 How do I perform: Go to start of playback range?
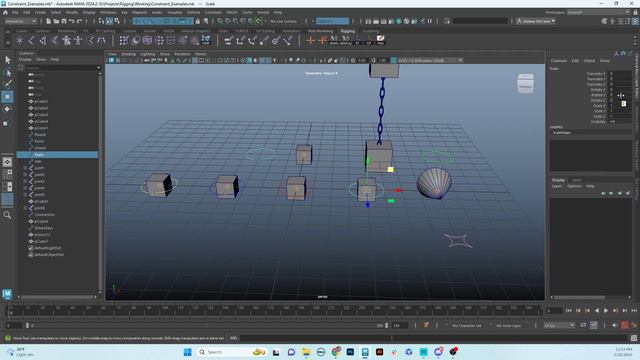click(569, 311)
